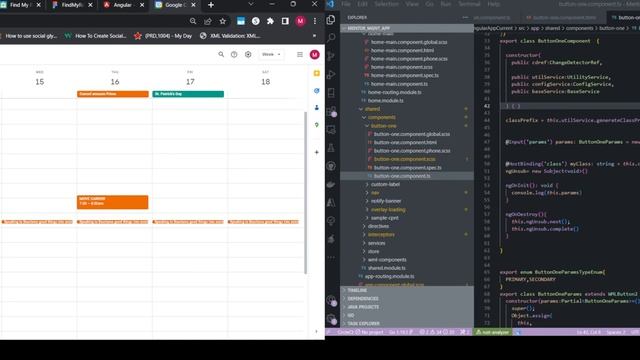Image resolution: width=640 pixels, height=360 pixels.
Task: Open Google Keep in Calendar side panel
Action: click(x=316, y=73)
